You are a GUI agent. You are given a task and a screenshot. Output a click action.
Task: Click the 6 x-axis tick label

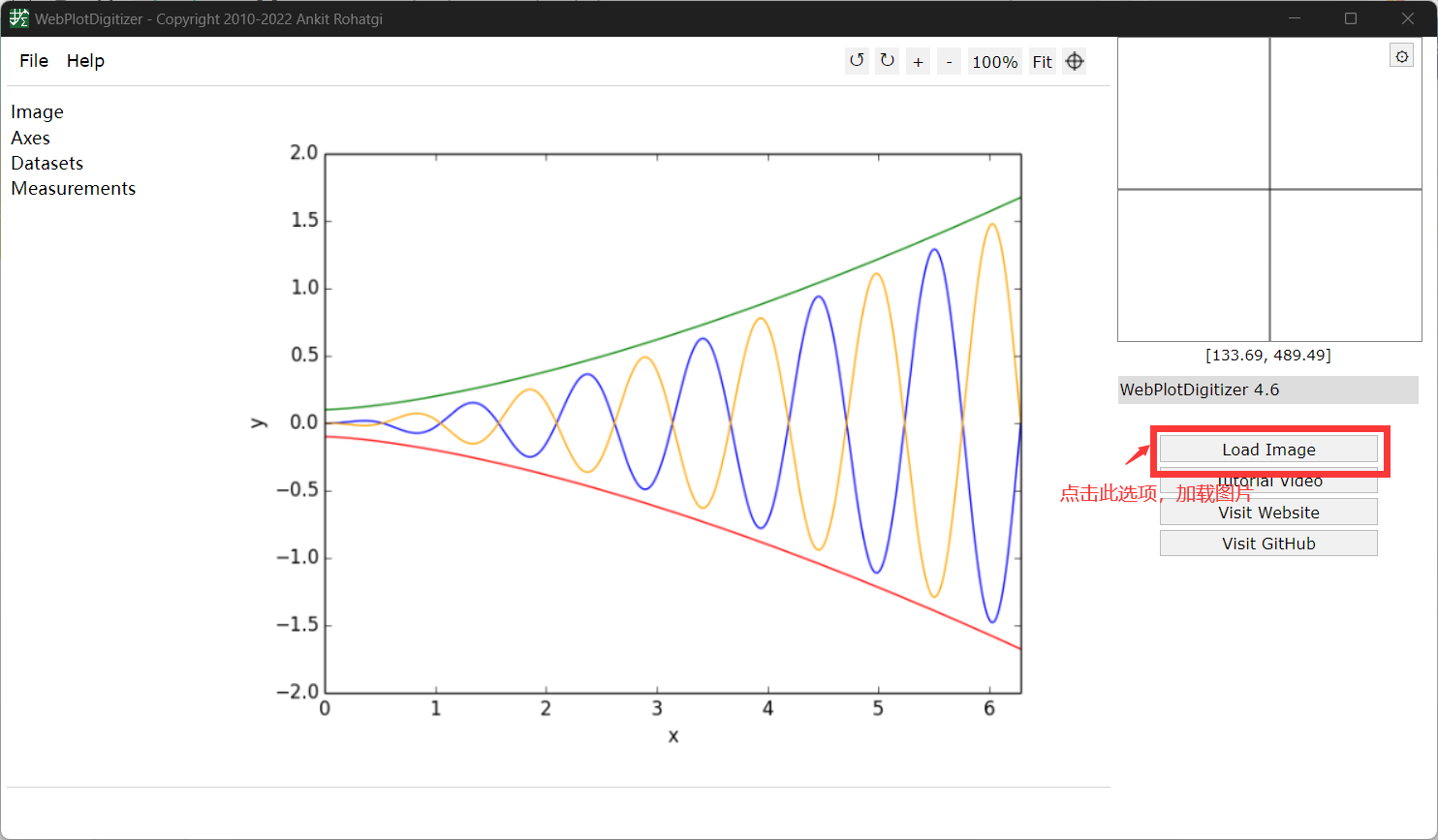(989, 708)
